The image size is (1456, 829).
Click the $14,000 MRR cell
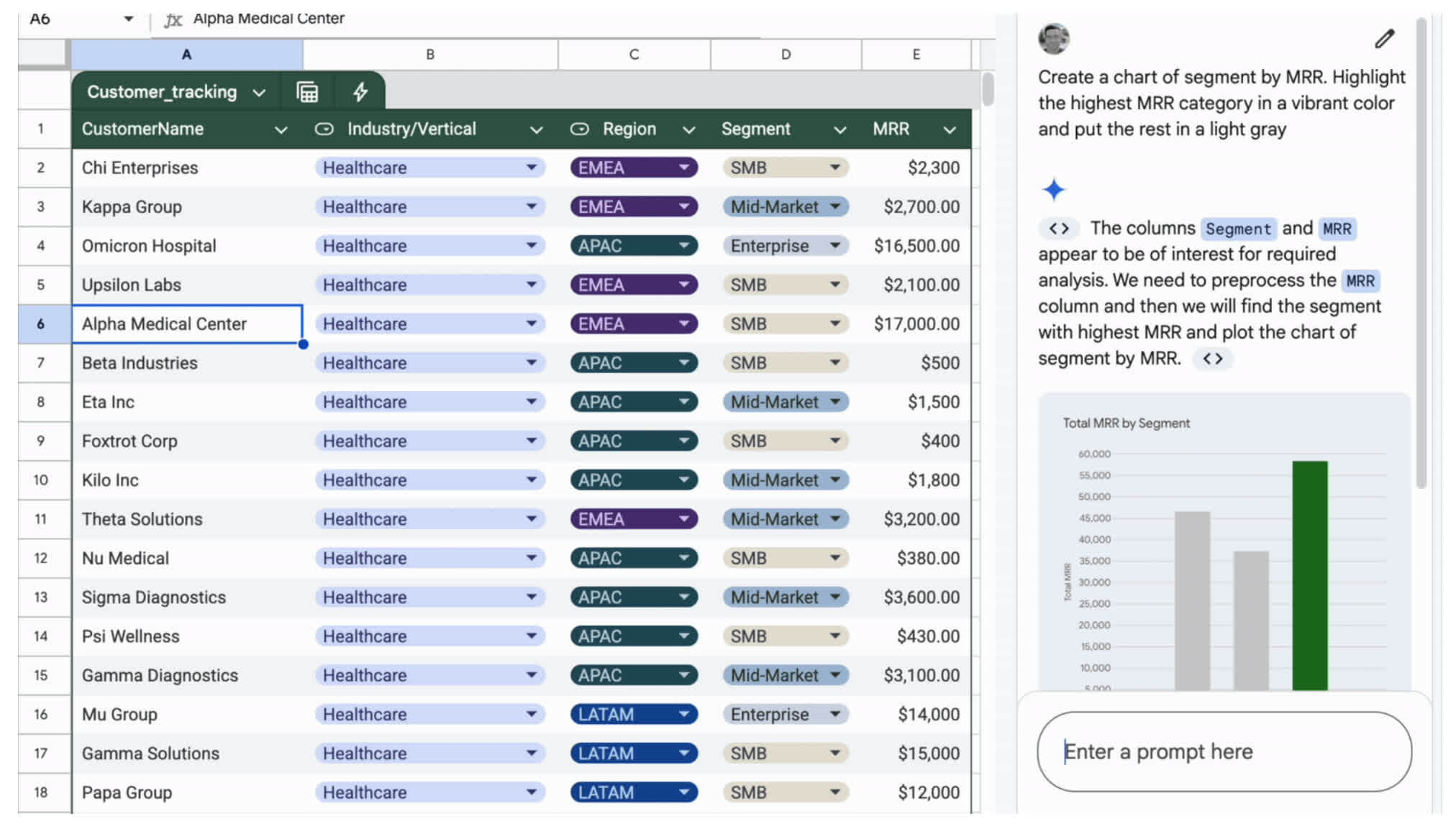[x=916, y=715]
